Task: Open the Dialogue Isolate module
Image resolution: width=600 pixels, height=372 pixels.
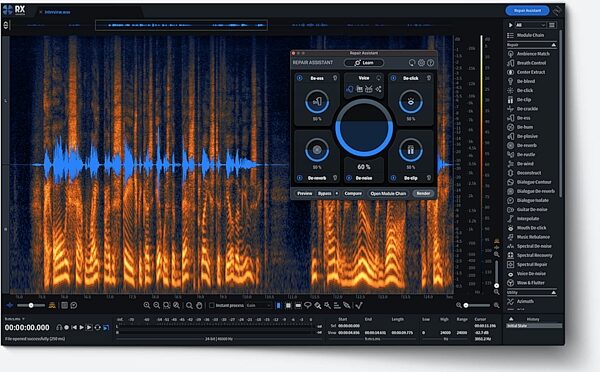Action: [528, 201]
